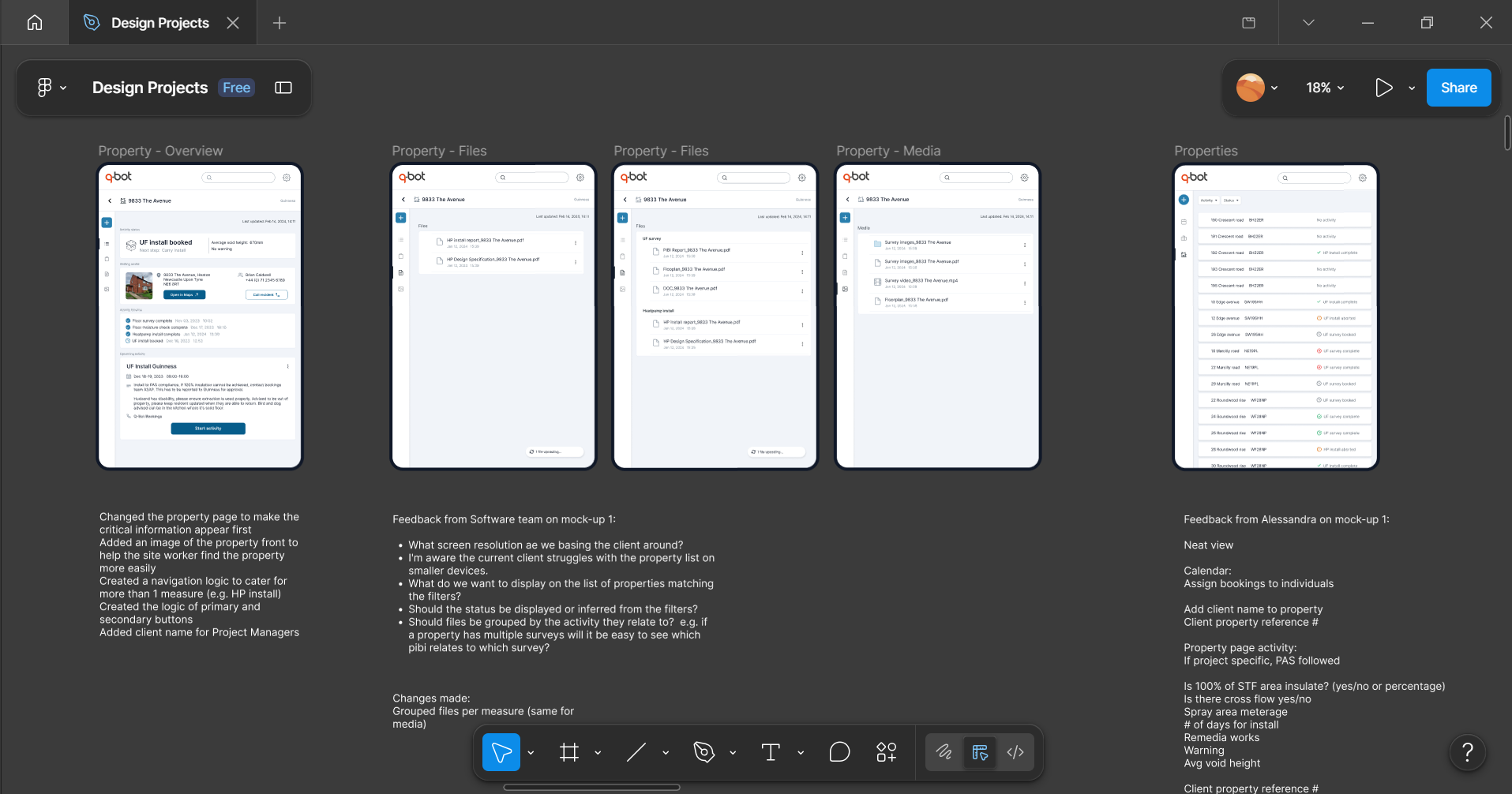The width and height of the screenshot is (1512, 794).
Task: Select the Move tool
Action: click(501, 752)
